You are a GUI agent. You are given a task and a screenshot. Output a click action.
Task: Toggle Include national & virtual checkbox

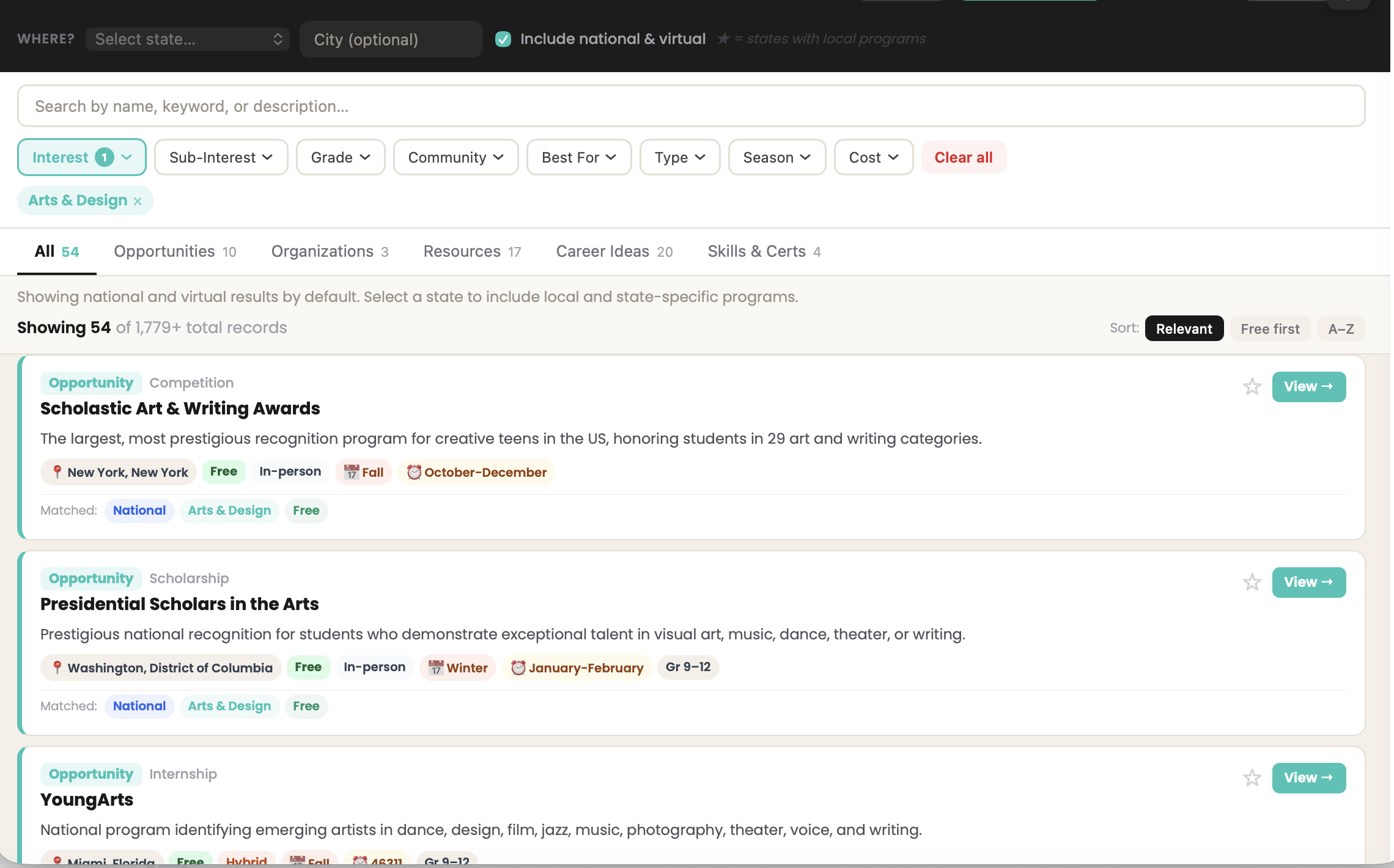(503, 39)
